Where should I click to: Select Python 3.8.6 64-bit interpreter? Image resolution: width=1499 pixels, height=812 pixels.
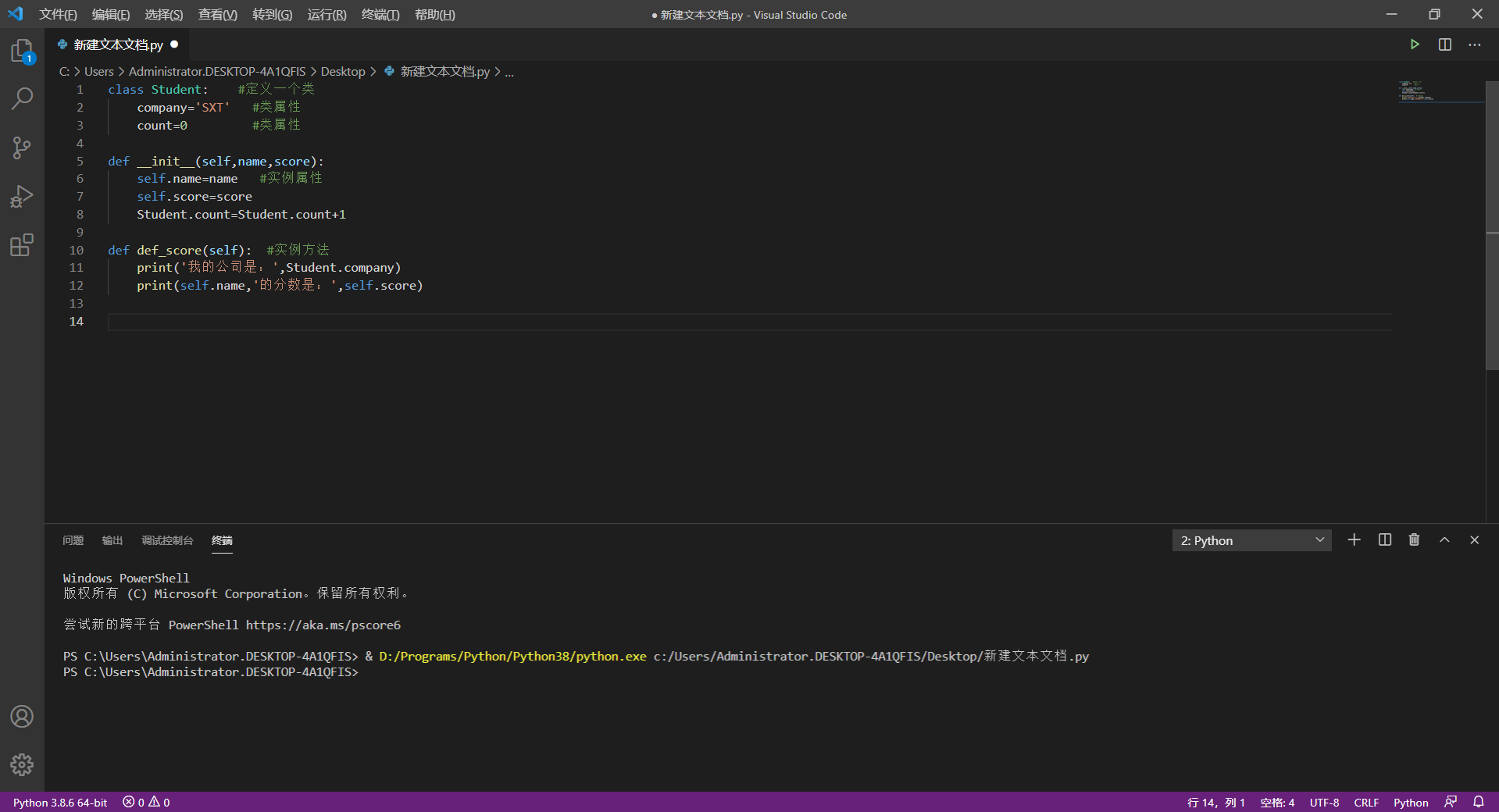[x=60, y=802]
